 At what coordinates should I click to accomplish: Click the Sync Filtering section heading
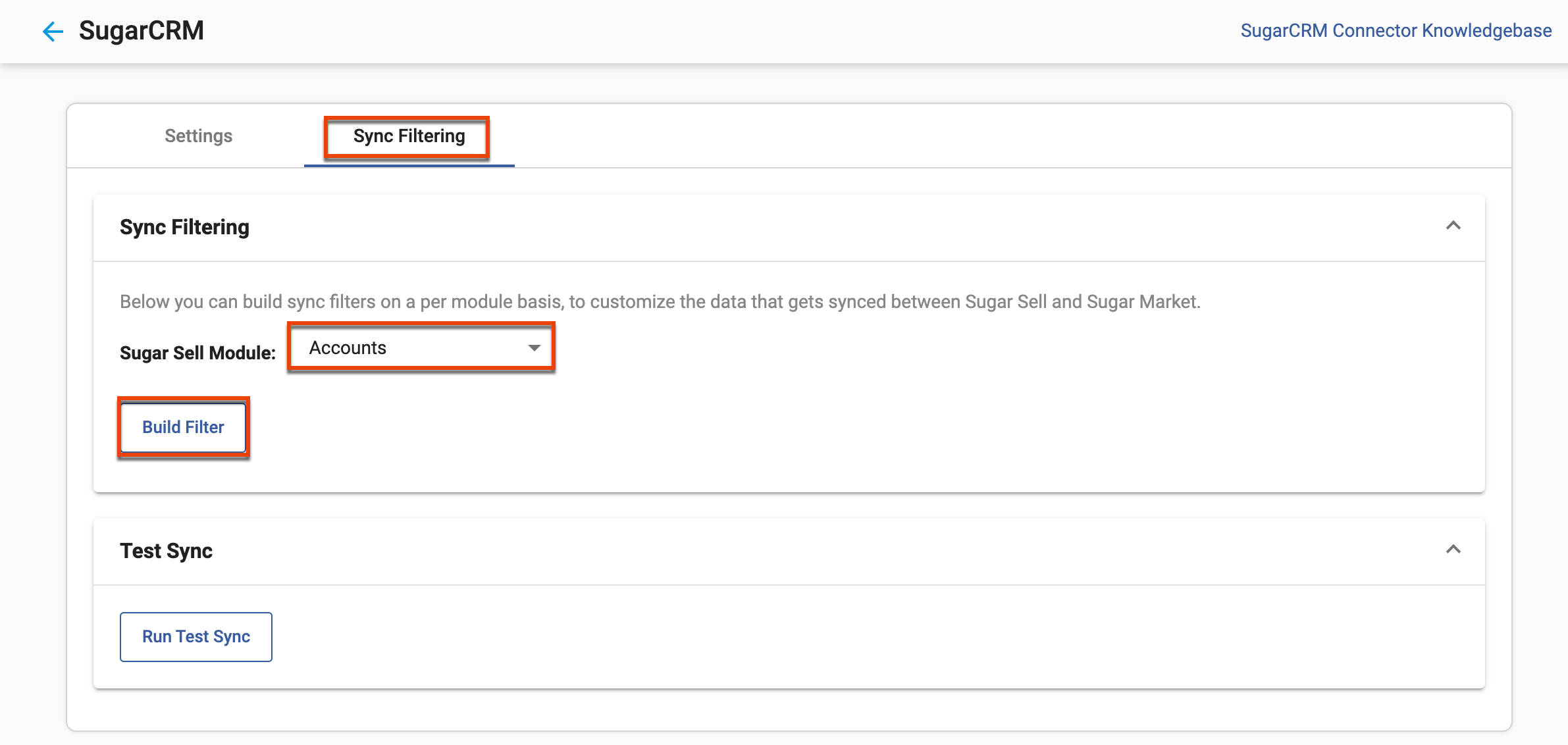coord(184,226)
